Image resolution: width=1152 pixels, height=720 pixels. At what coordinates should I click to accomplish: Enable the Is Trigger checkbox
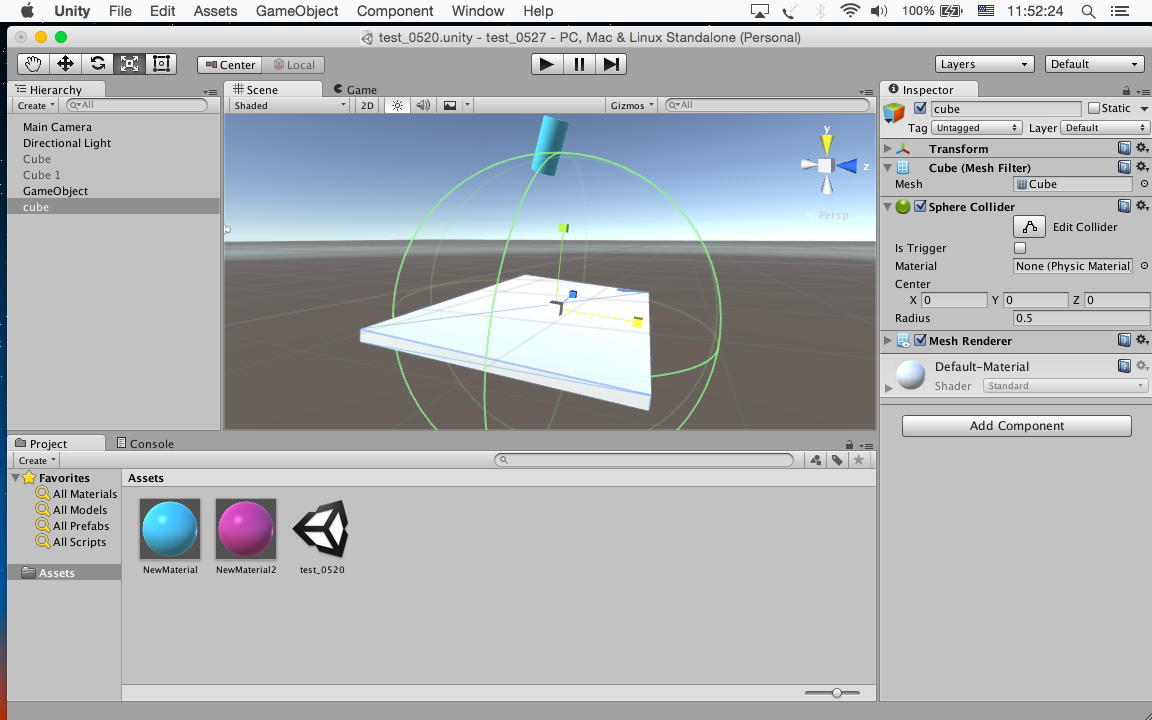coord(1020,248)
